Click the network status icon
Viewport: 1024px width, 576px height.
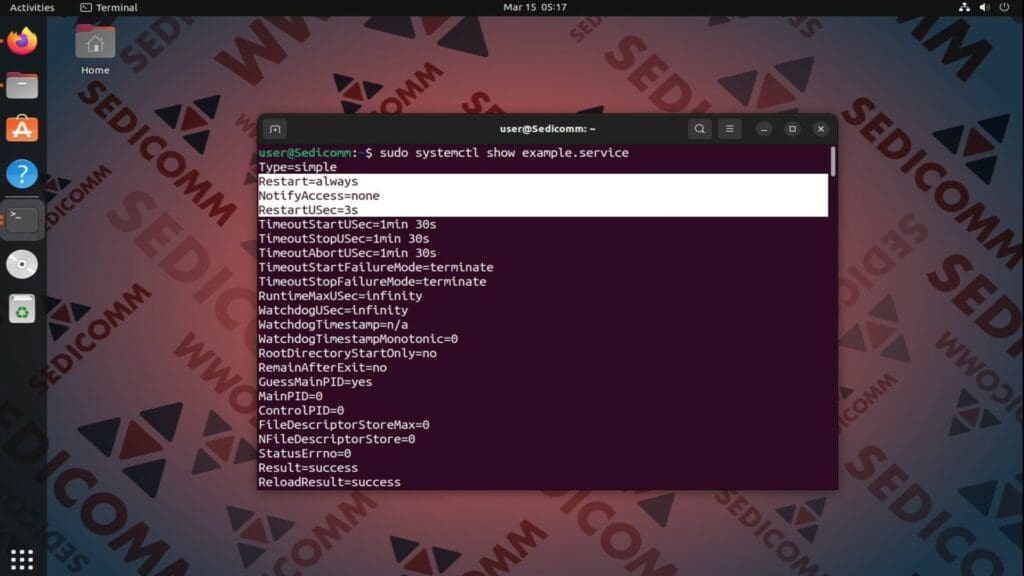coord(964,7)
